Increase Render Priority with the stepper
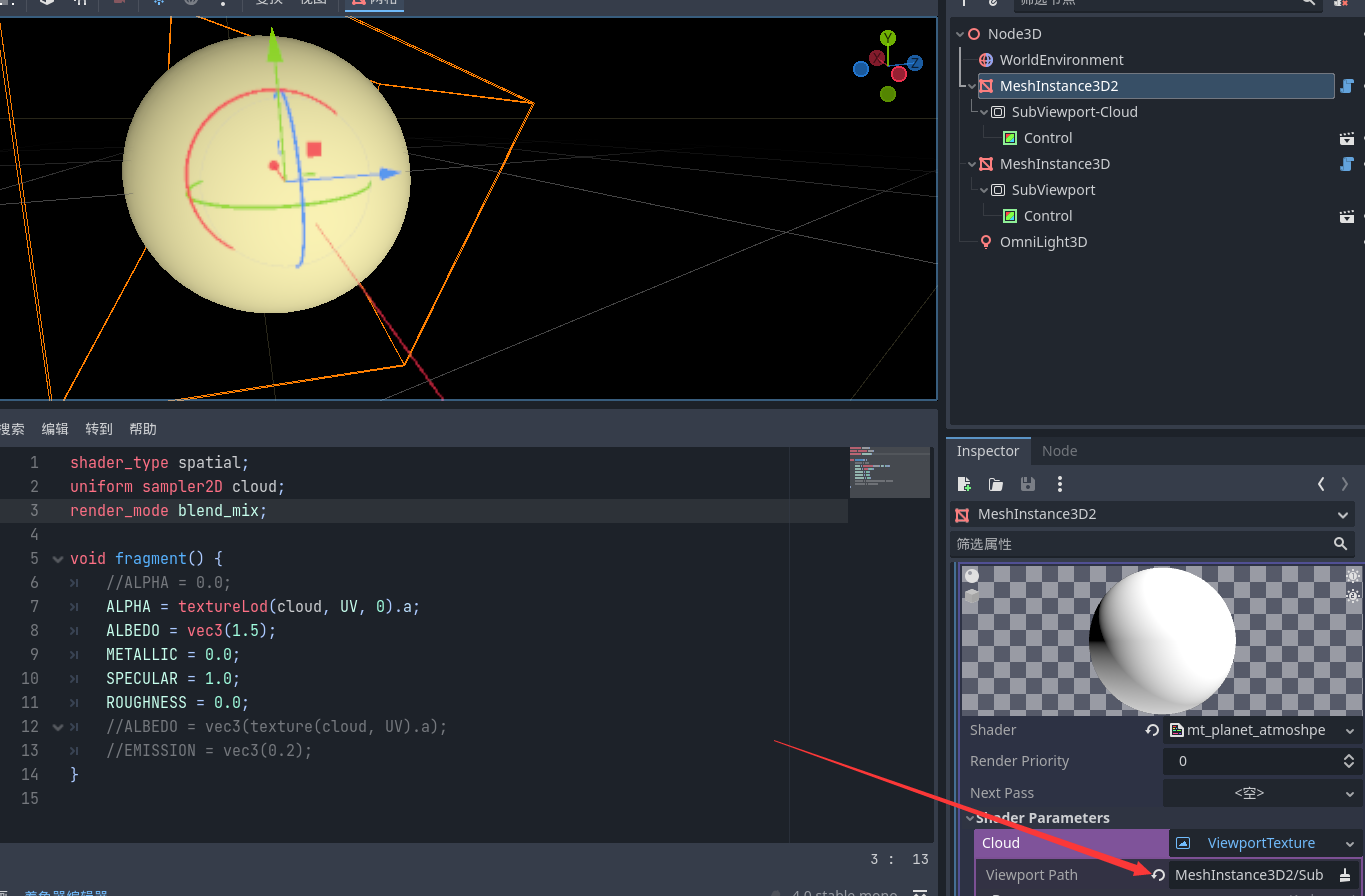1365x896 pixels. pos(1348,756)
